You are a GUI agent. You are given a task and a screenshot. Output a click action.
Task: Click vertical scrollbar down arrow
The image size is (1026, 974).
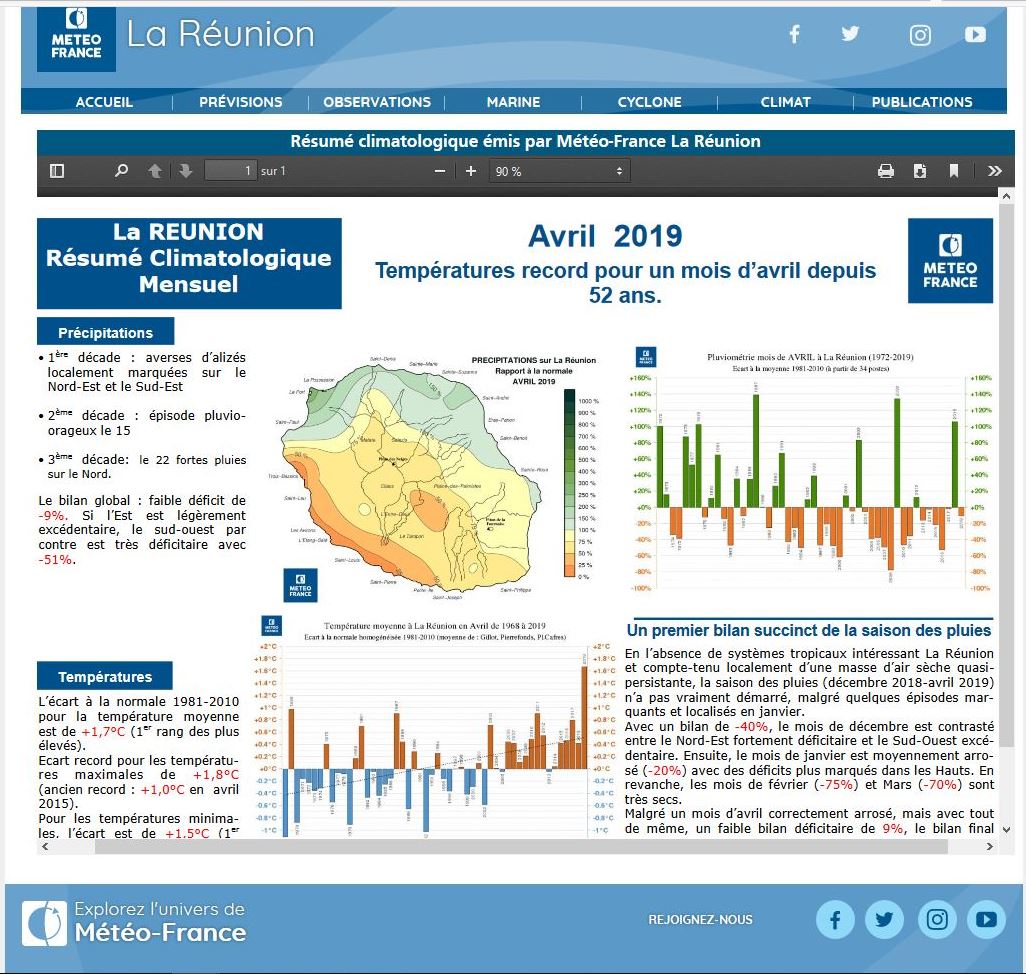click(x=1006, y=829)
